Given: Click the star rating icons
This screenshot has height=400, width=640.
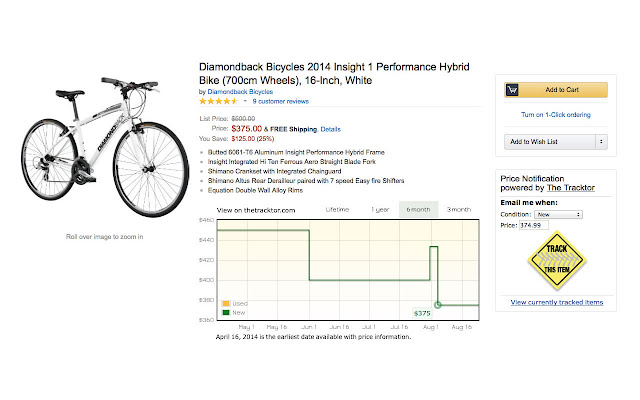Looking at the screenshot, I should 218,101.
